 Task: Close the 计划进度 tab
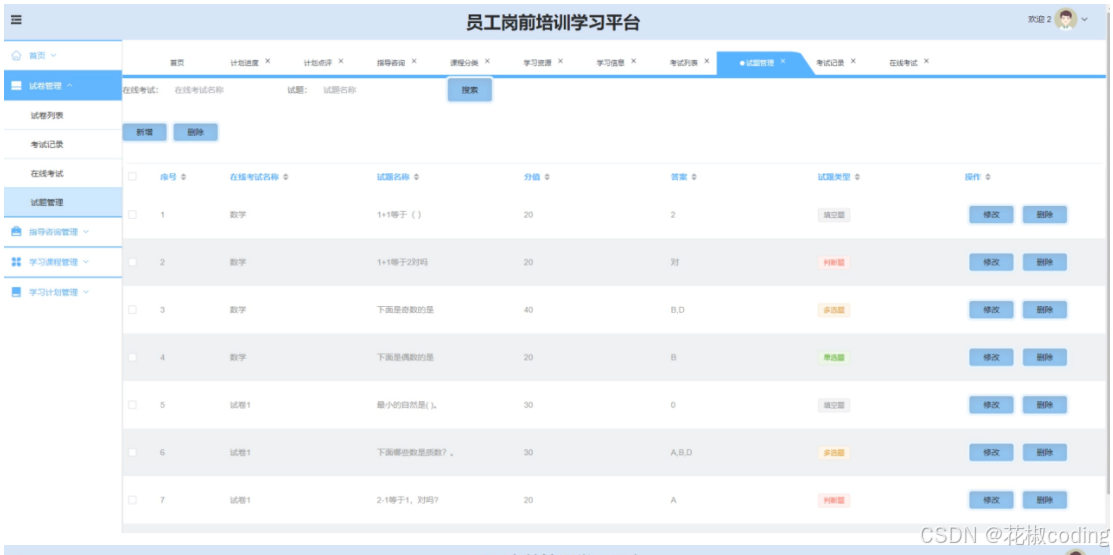pyautogui.click(x=268, y=61)
